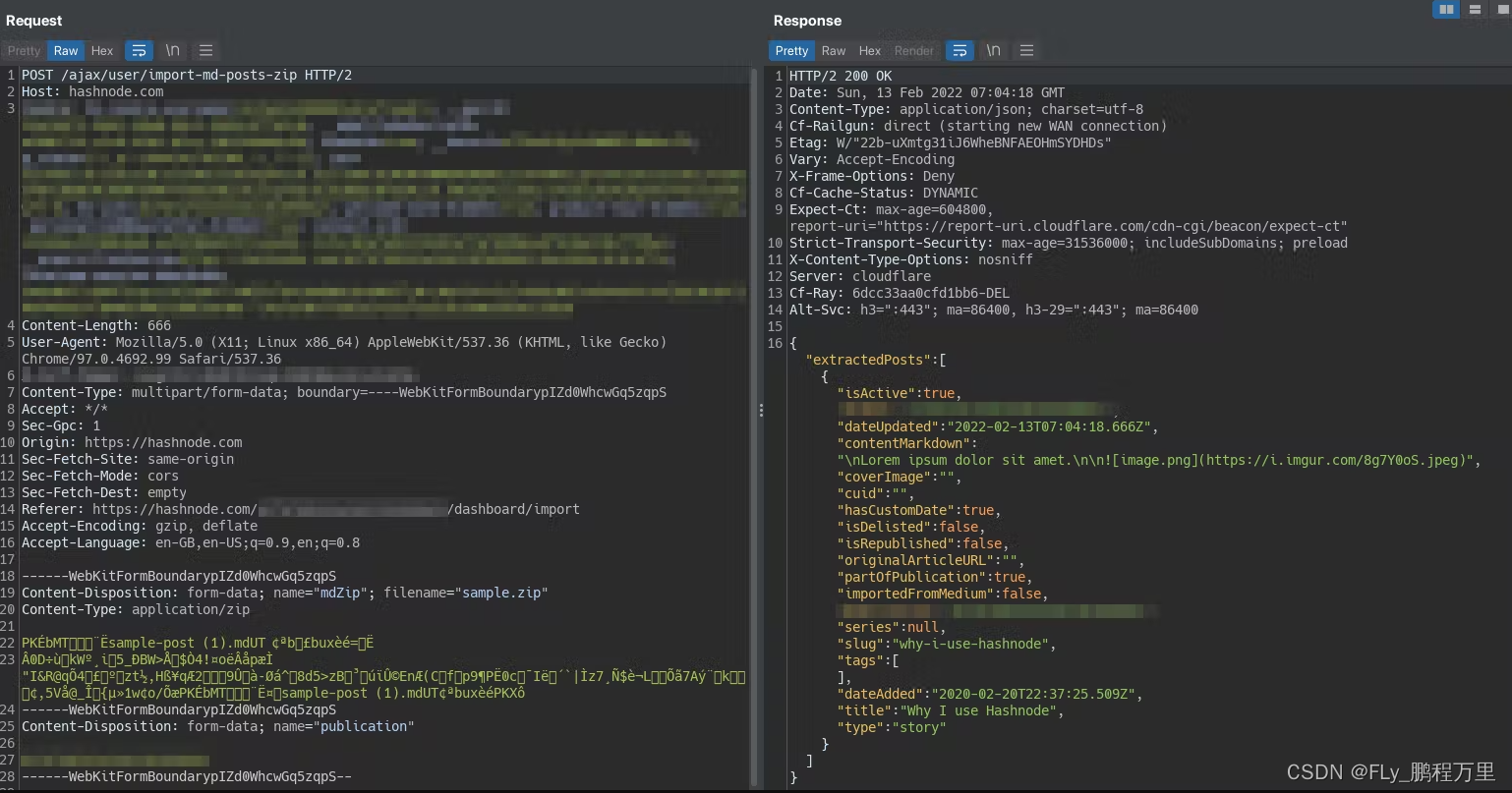Select the side-by-side layout icon top right
The height and width of the screenshot is (793, 1512).
(x=1445, y=9)
